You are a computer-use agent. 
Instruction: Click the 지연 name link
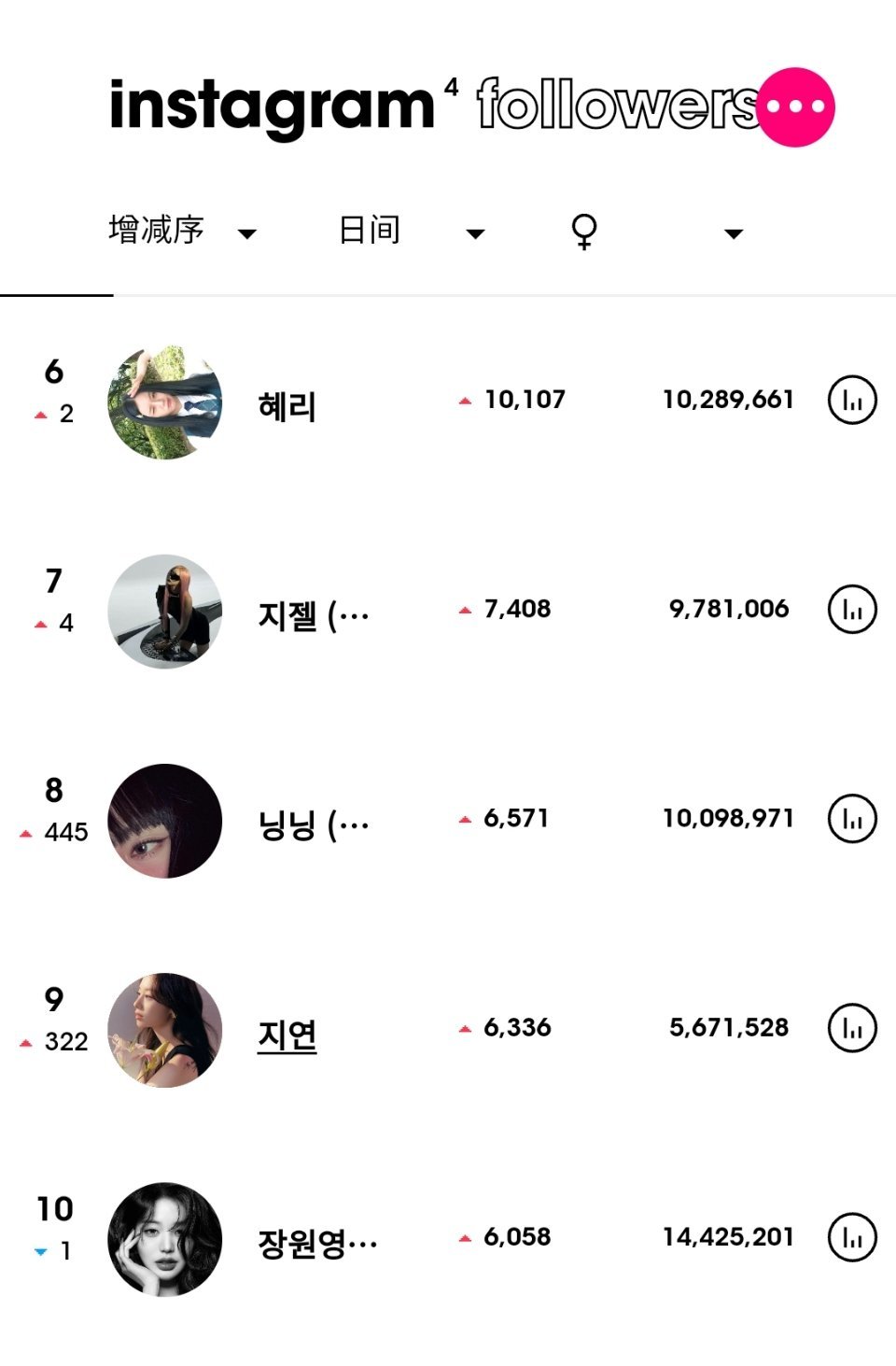pos(287,1035)
